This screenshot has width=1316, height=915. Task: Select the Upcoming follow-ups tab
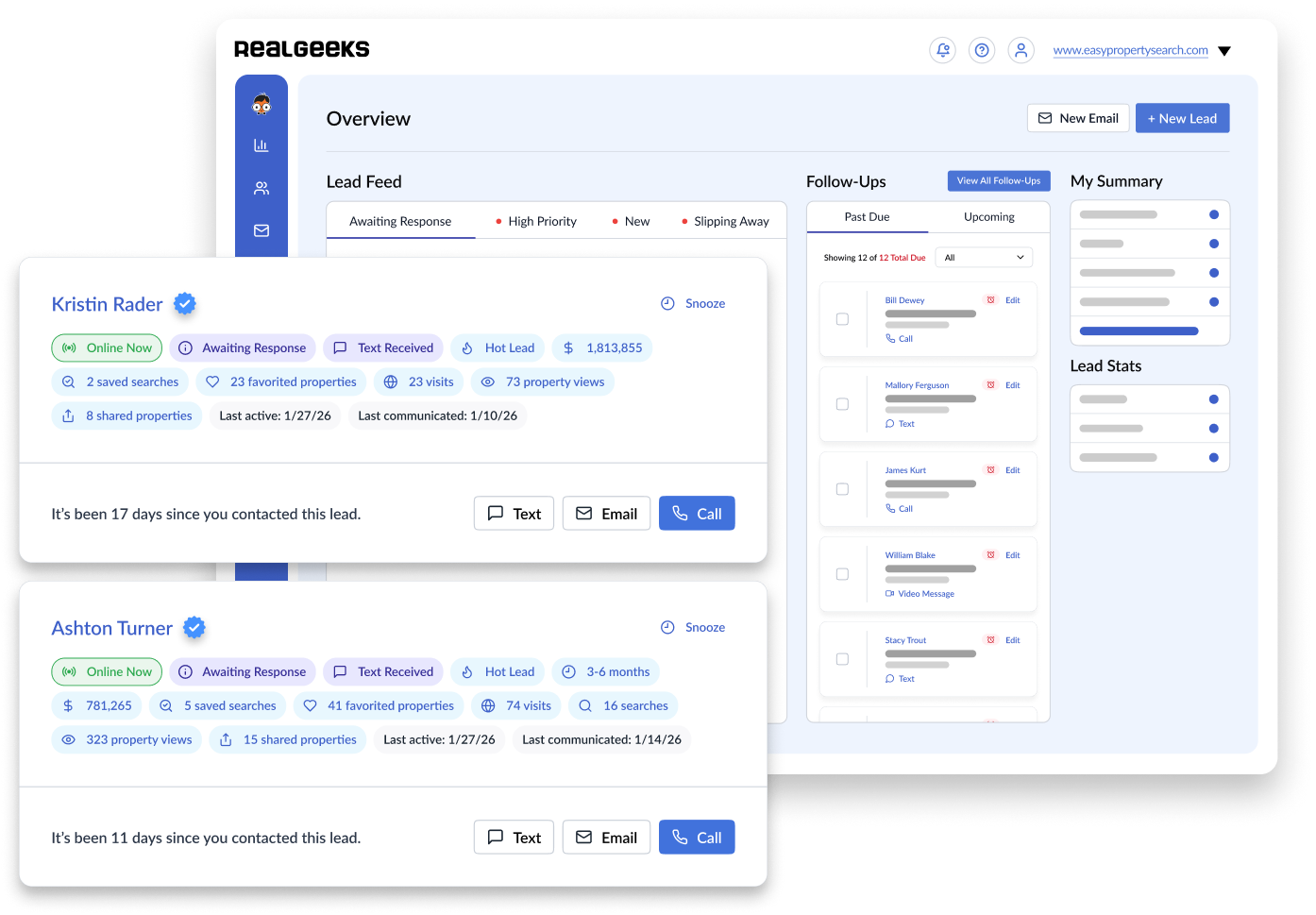pos(988,217)
